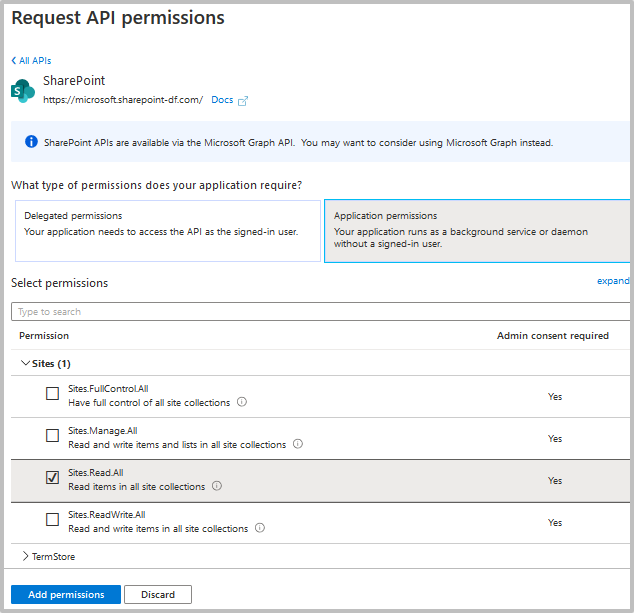This screenshot has width=634, height=613.
Task: Click the SharePoint URL text
Action: [x=123, y=100]
